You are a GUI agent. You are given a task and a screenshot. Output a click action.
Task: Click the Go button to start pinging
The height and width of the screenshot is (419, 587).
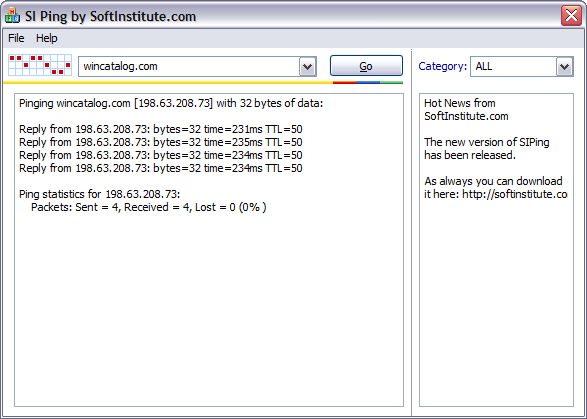tap(366, 66)
